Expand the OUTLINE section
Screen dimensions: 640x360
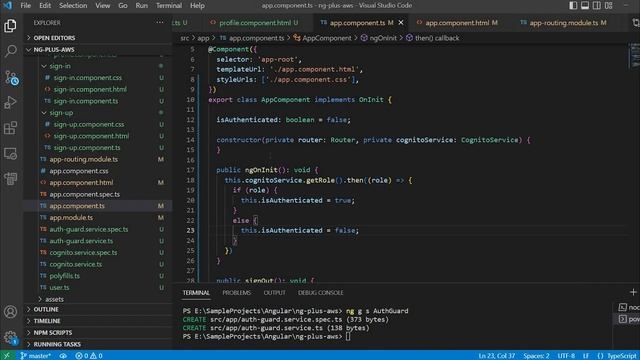point(98,309)
